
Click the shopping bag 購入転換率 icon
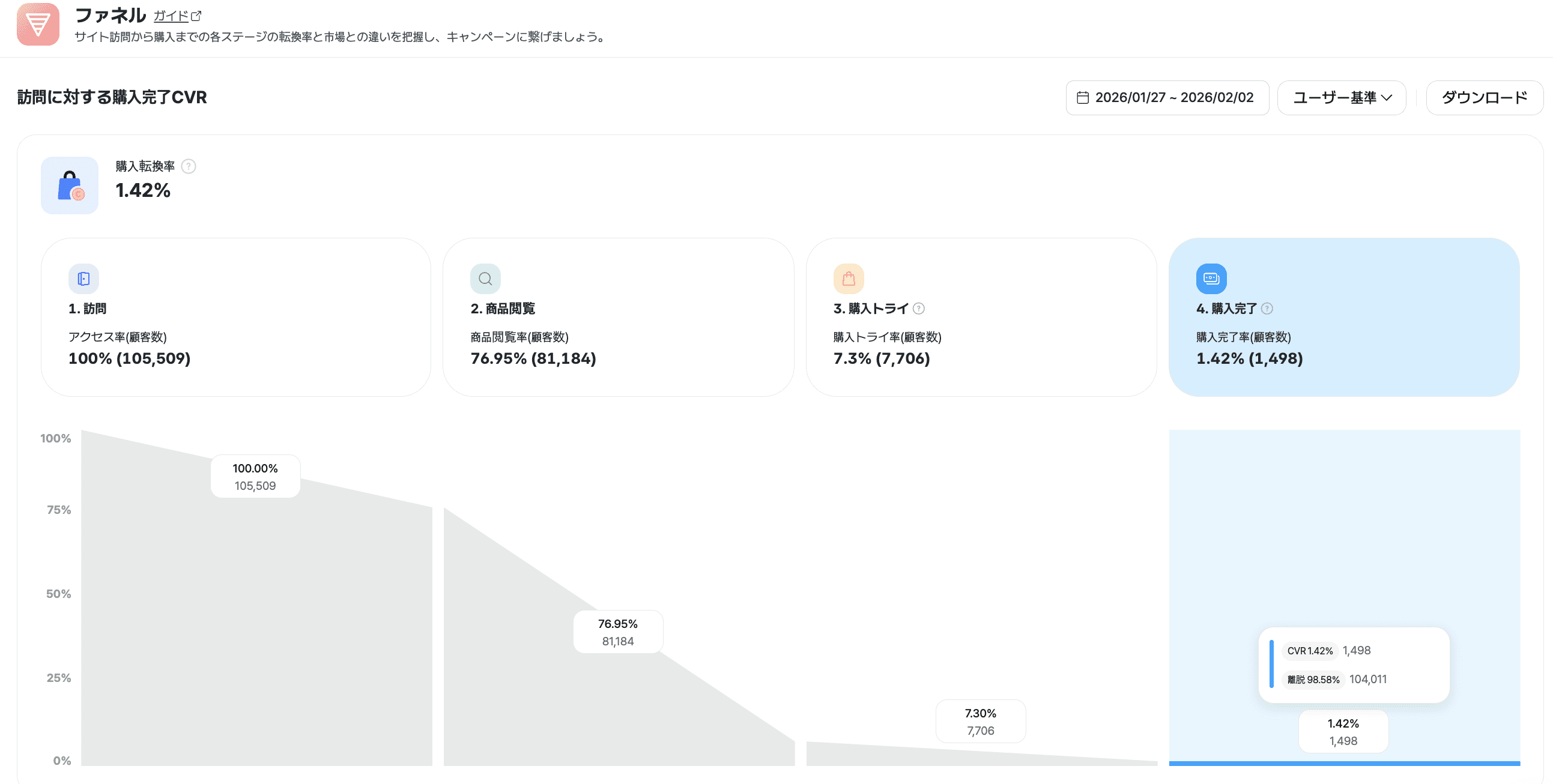(70, 185)
